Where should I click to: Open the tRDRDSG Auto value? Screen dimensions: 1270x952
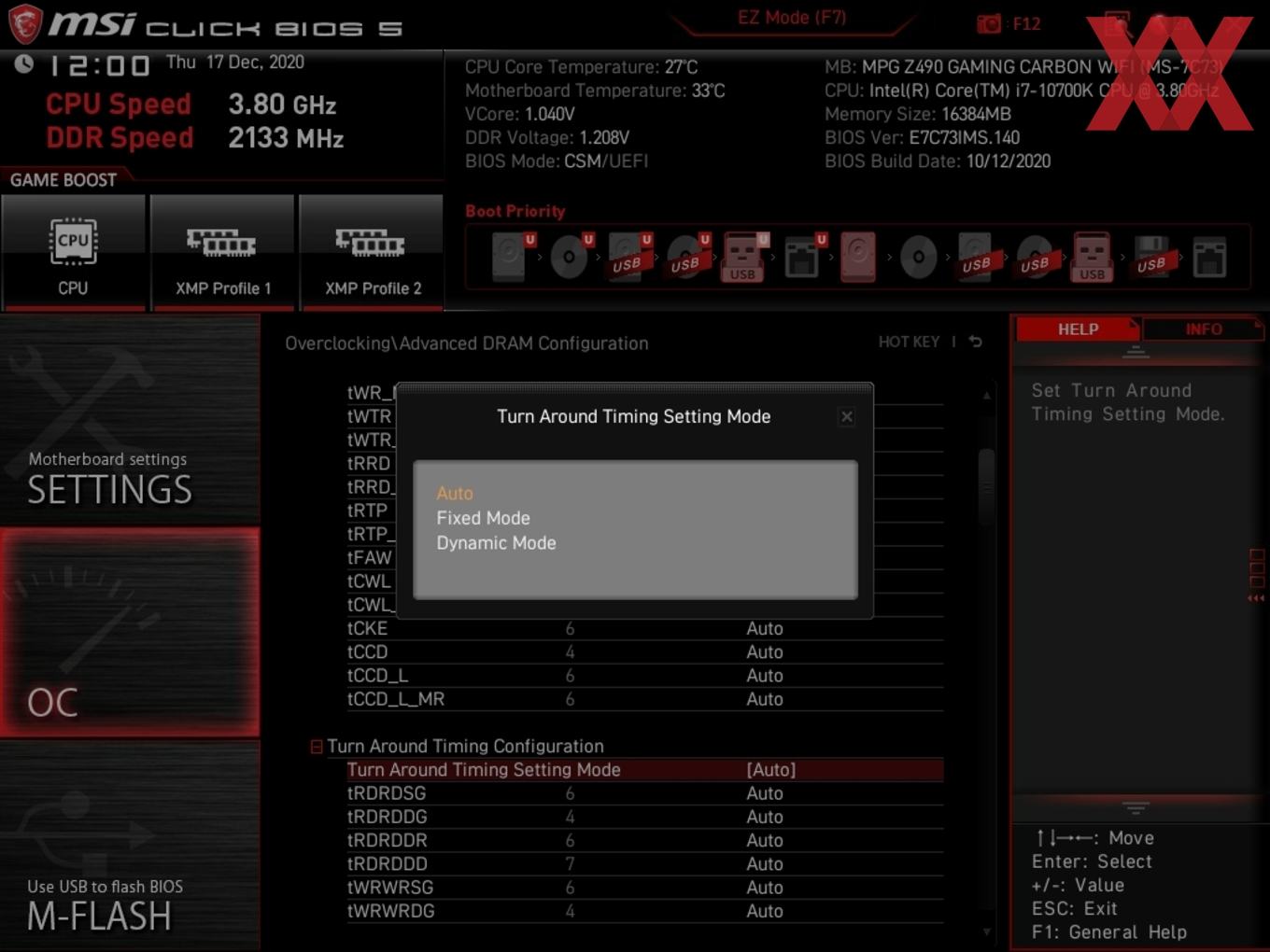click(765, 793)
